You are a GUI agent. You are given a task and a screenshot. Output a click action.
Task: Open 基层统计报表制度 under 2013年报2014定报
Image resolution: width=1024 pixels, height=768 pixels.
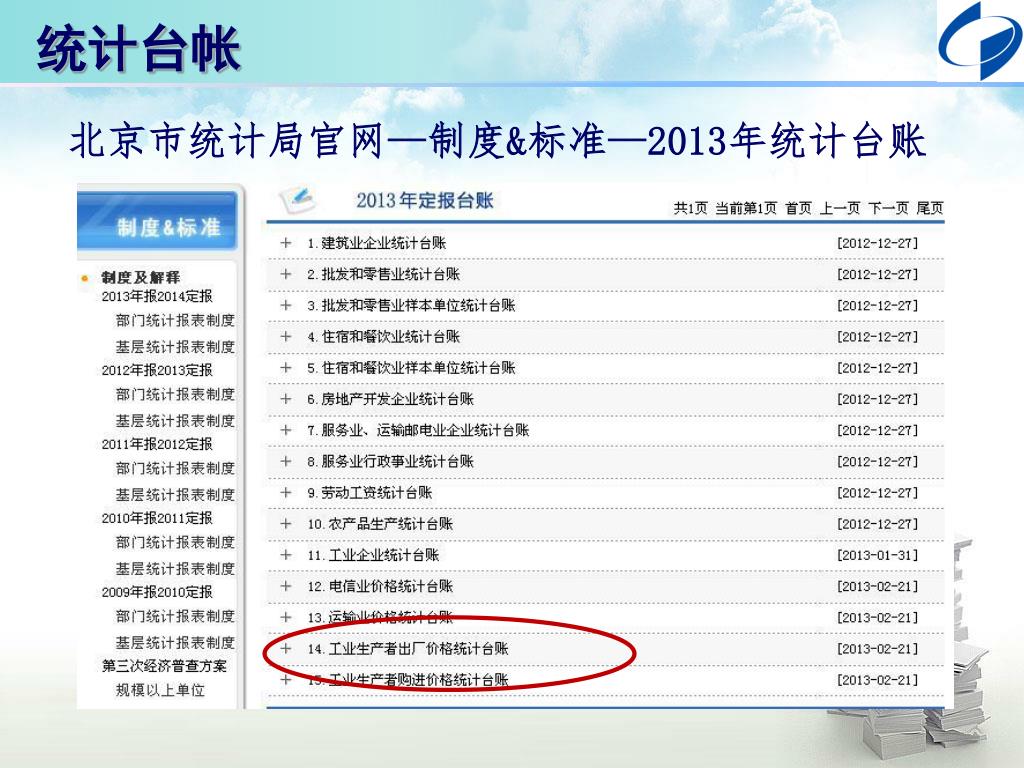(175, 347)
